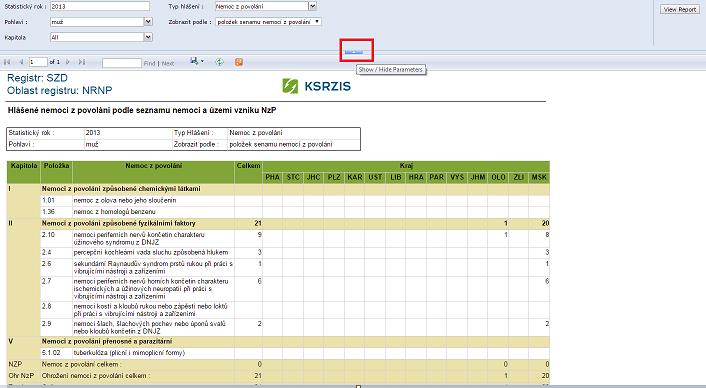Screen dimensions: 706x388
Task: Click Ohrožení nemocí z povolání celkem row
Action: [x=278, y=375]
